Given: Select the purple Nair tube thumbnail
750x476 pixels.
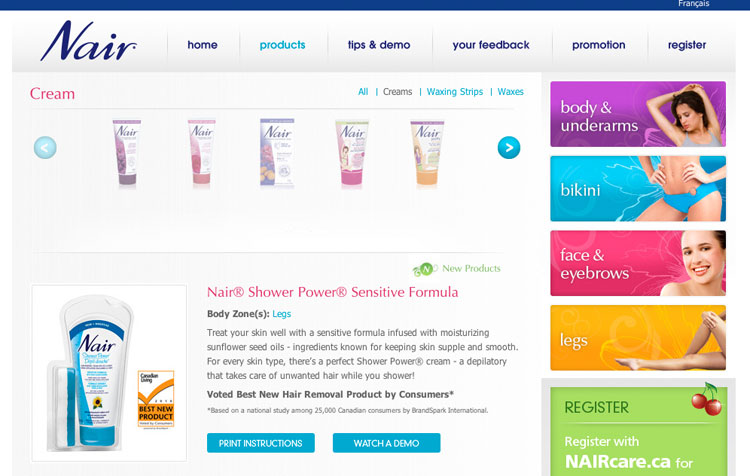Looking at the screenshot, I should (x=127, y=152).
